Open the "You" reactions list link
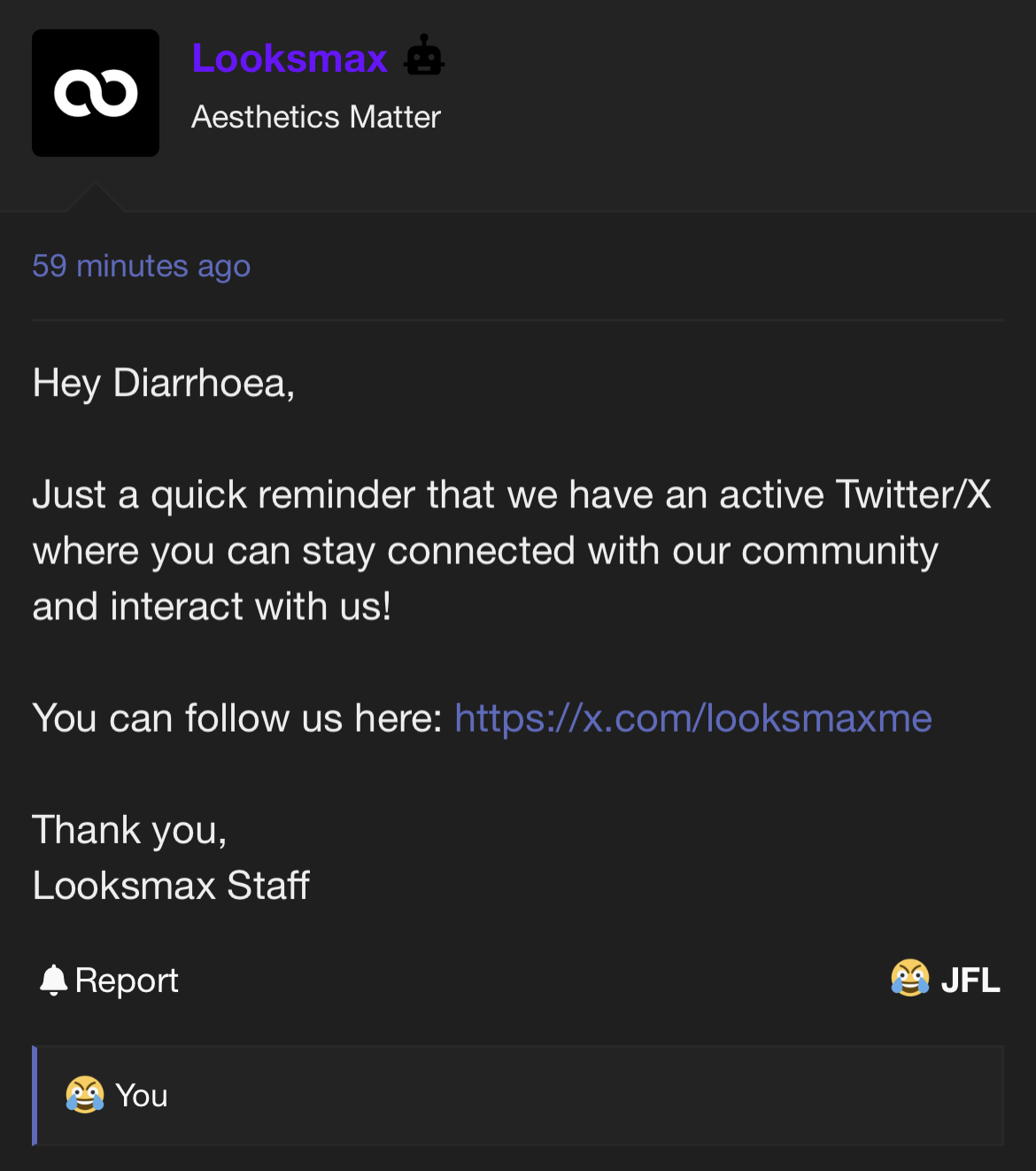This screenshot has width=1036, height=1171. 142,1096
